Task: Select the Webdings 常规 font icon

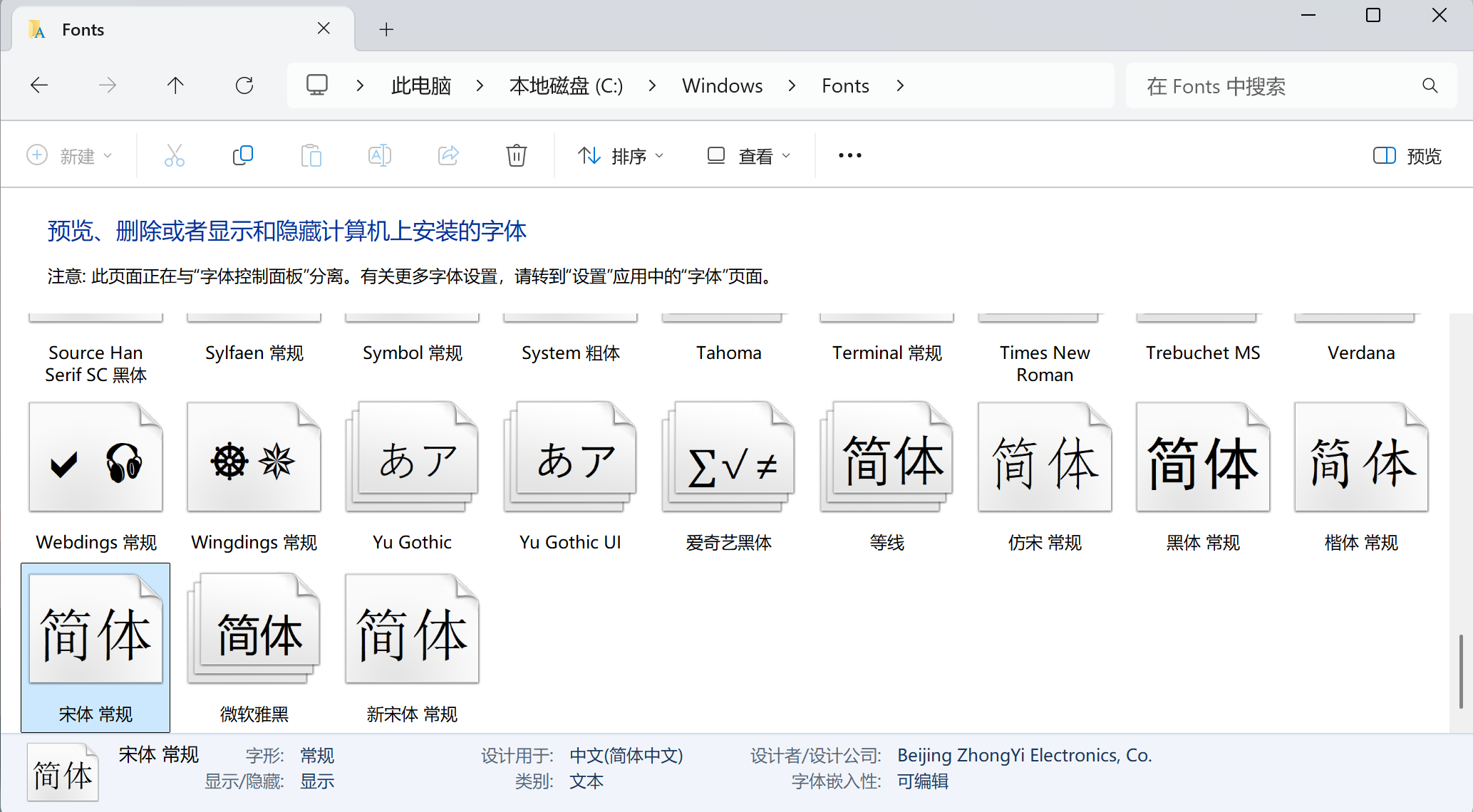Action: pyautogui.click(x=96, y=457)
